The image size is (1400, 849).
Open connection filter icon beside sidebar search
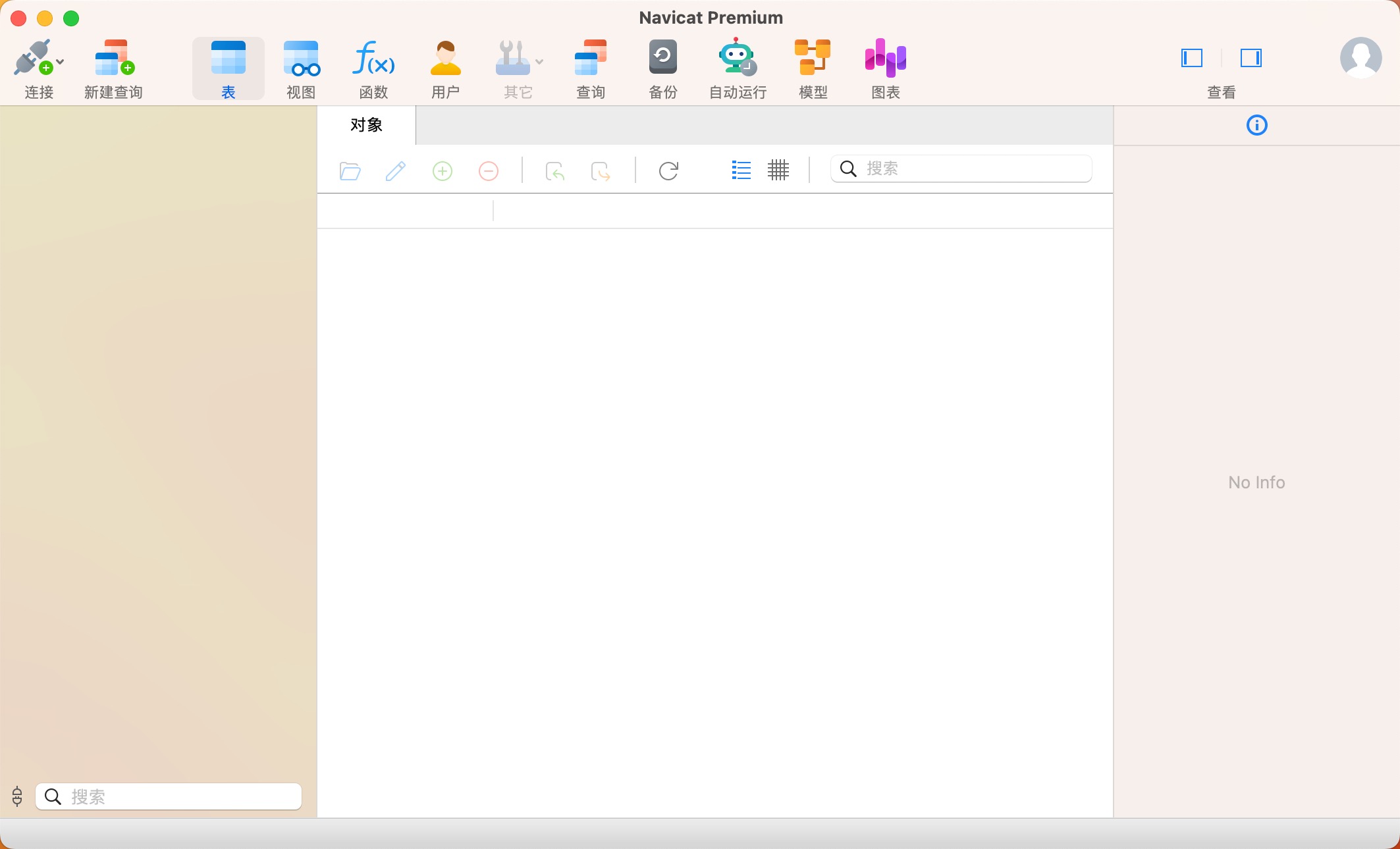click(x=17, y=796)
